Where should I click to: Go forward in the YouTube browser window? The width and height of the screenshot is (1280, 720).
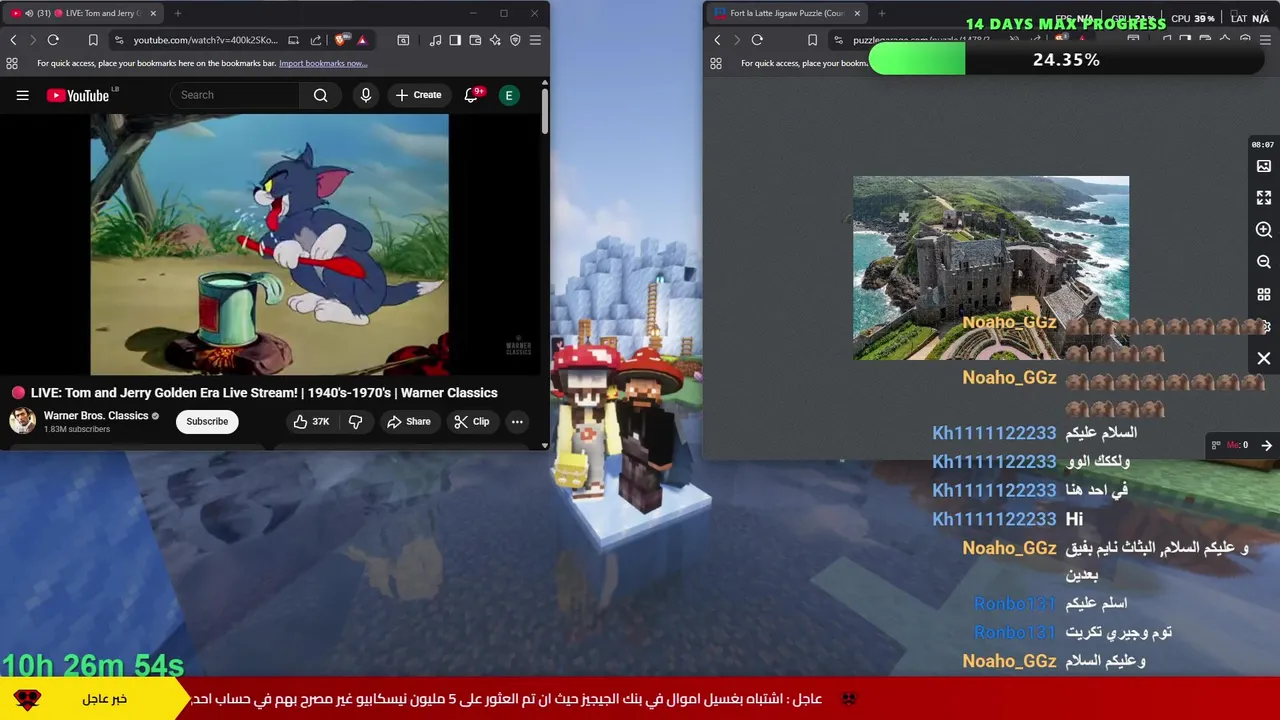(x=33, y=40)
